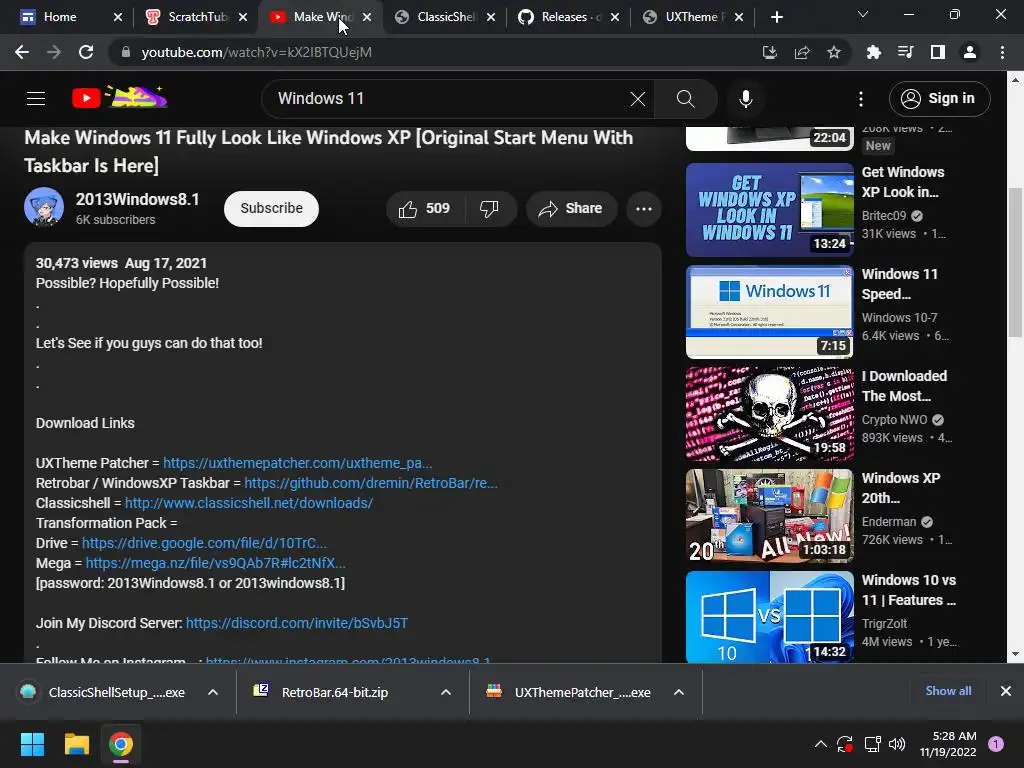This screenshot has width=1024, height=768.
Task: Open the Google Drive link
Action: [x=204, y=543]
